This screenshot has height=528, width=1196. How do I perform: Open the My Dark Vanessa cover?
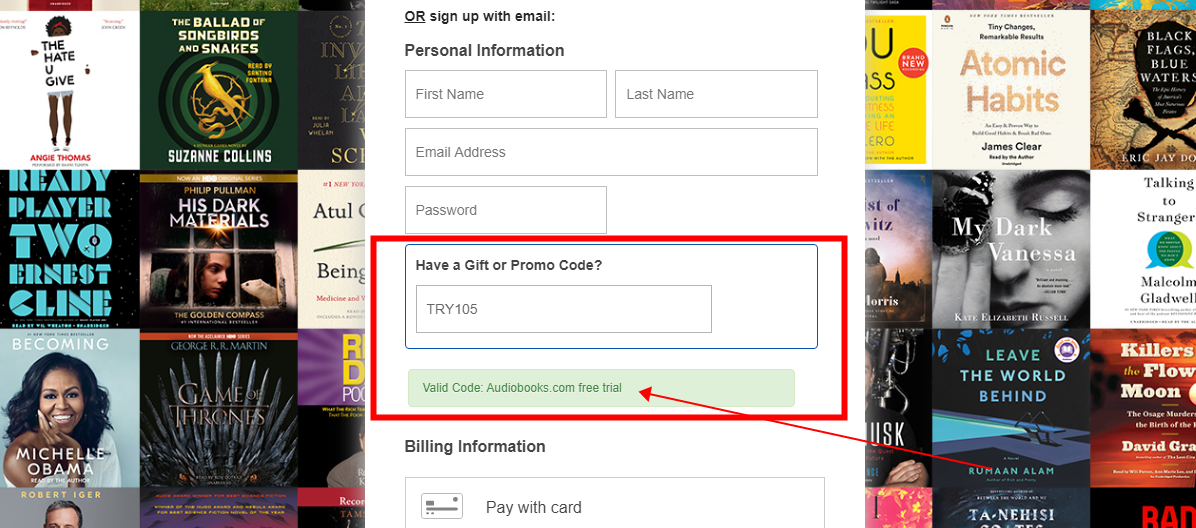click(1010, 250)
